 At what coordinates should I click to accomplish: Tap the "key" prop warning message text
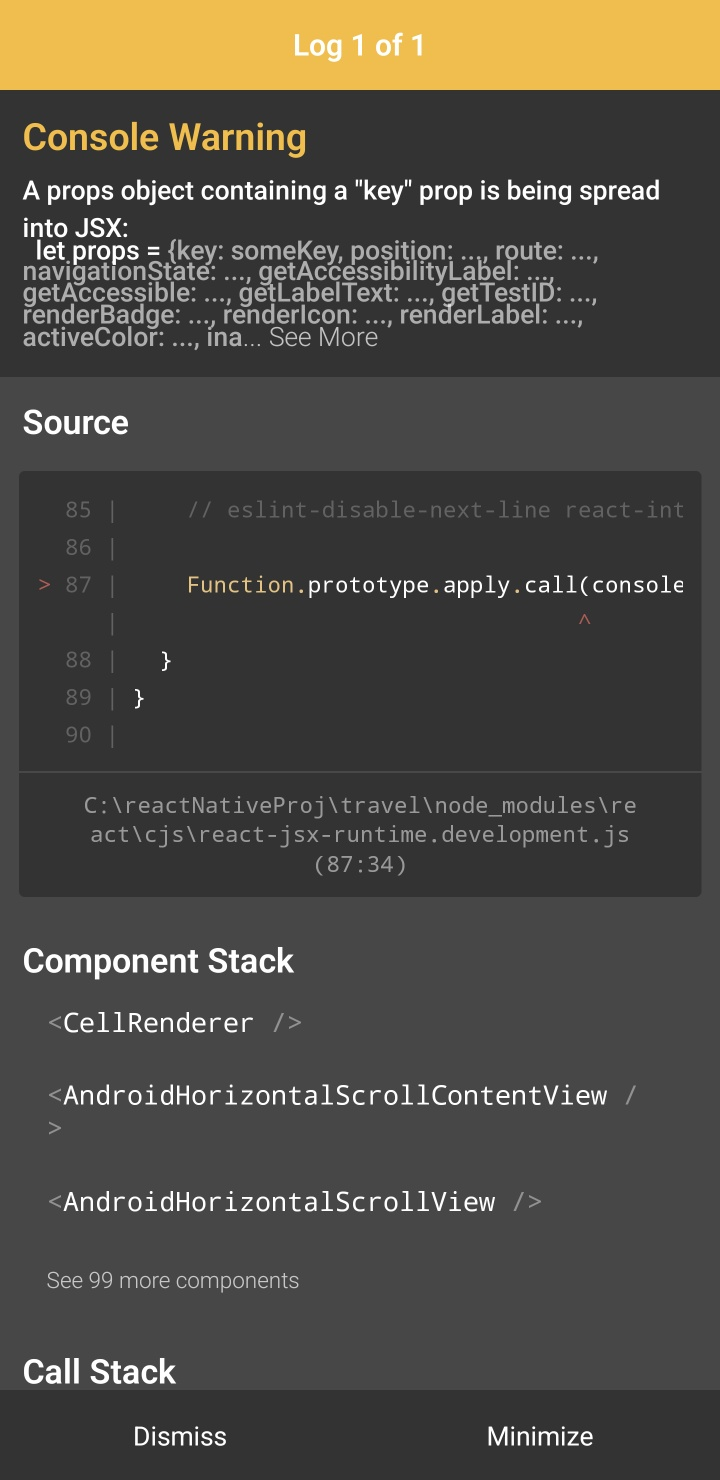tap(341, 191)
